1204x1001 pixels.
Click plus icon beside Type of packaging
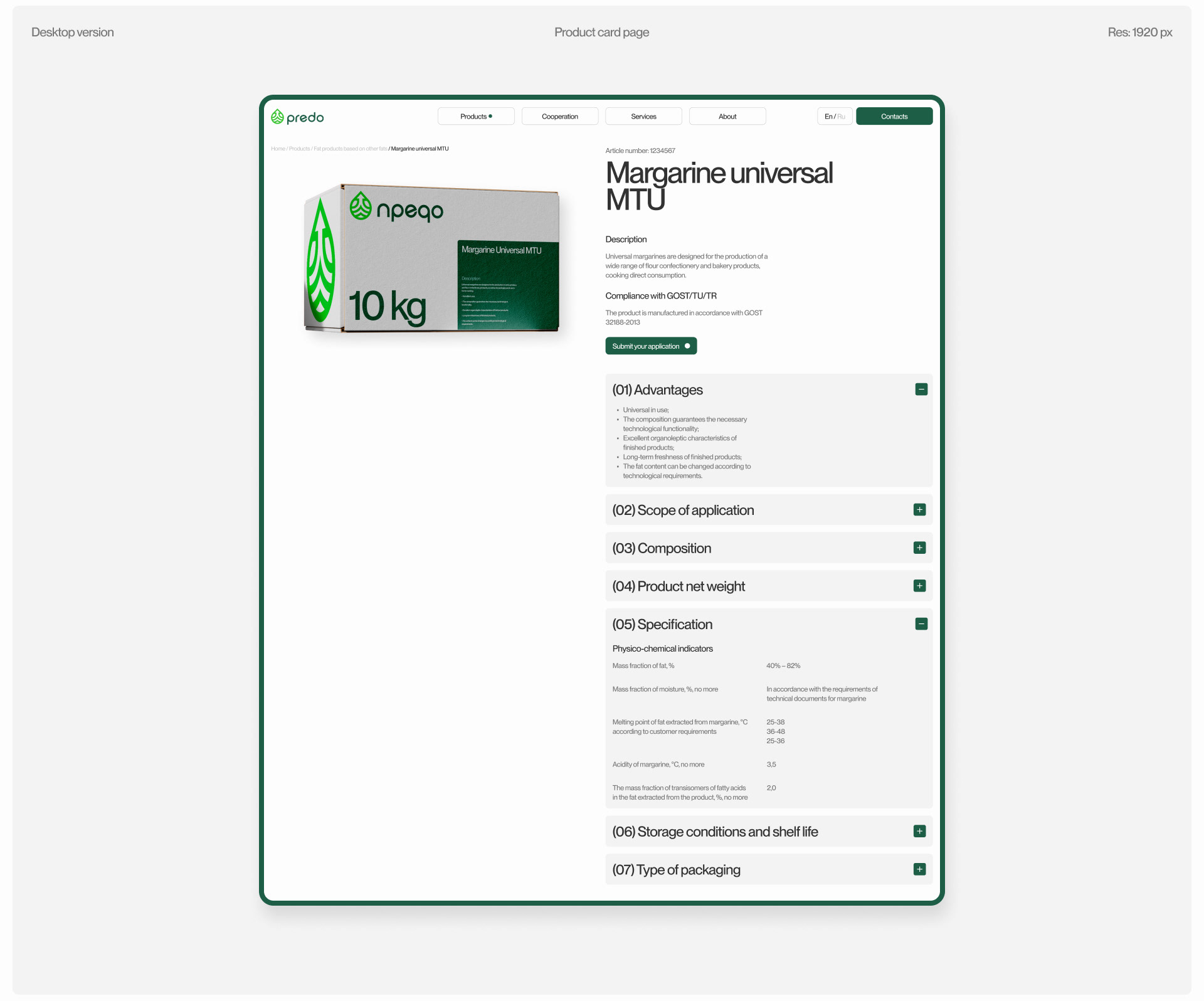click(x=919, y=870)
